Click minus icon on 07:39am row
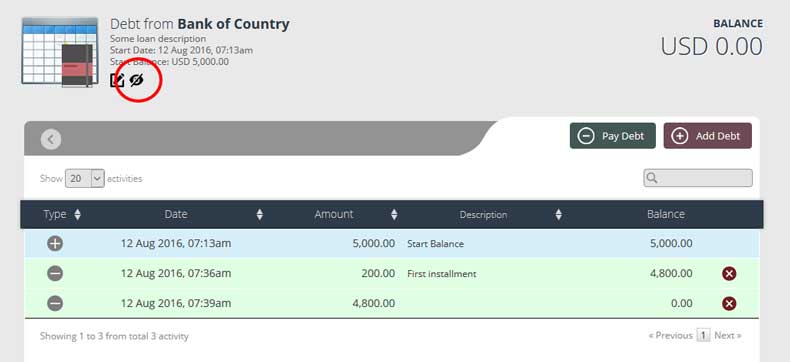790x362 pixels. [55, 303]
